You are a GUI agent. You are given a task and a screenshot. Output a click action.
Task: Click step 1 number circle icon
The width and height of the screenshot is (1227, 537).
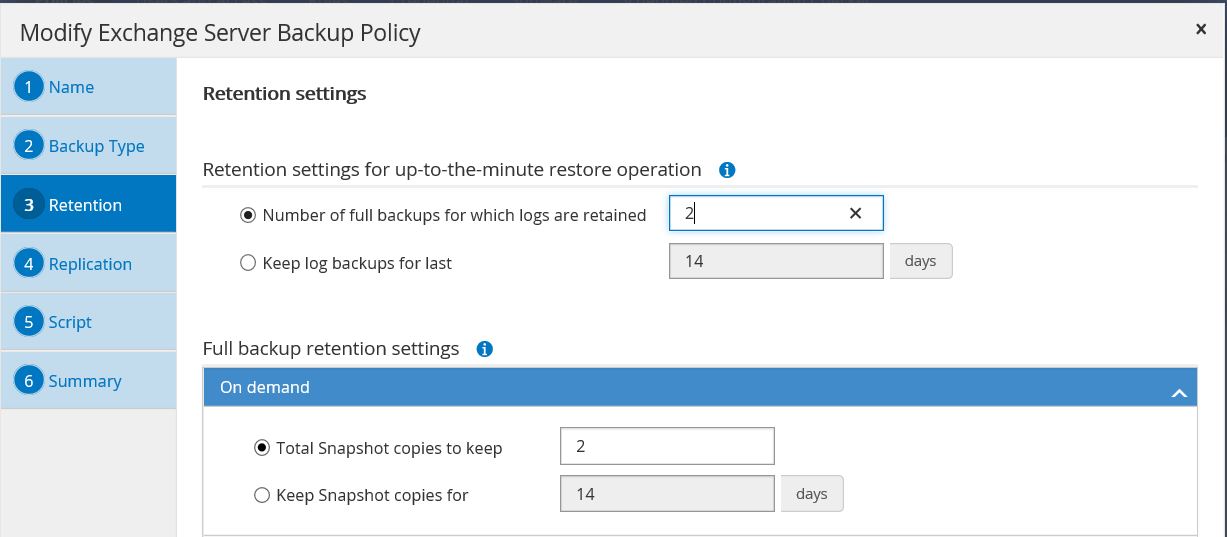(x=29, y=87)
